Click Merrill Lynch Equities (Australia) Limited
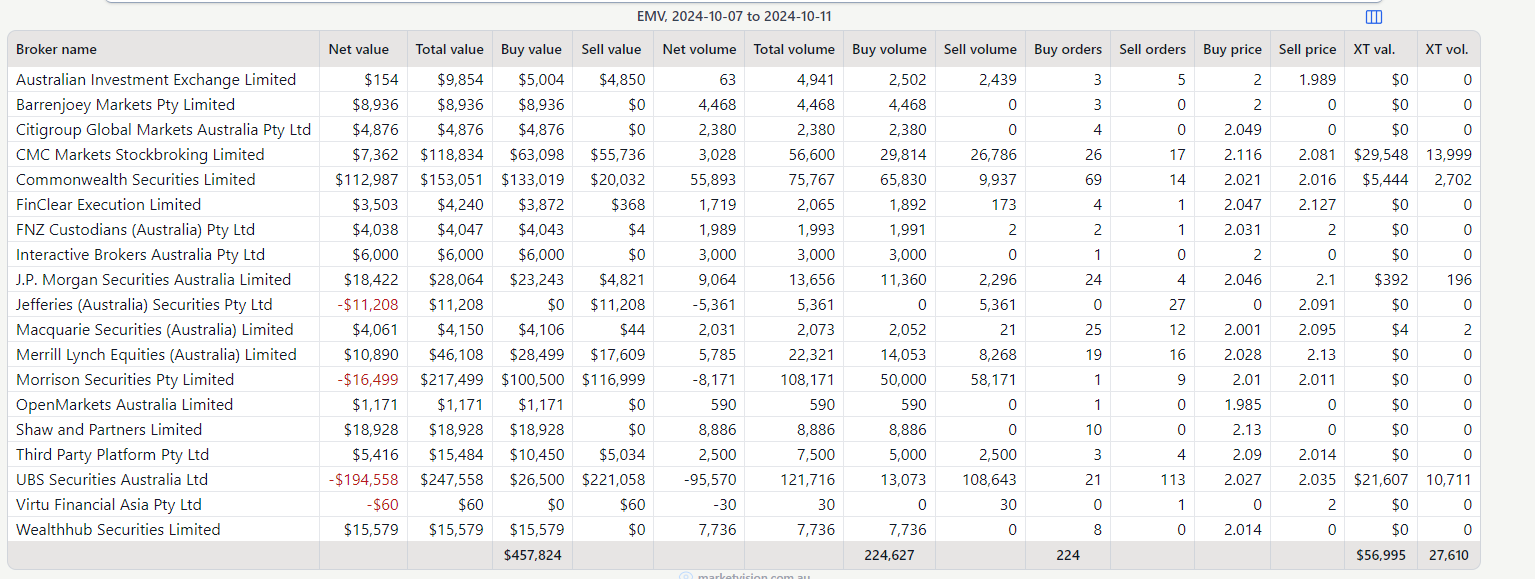This screenshot has width=1535, height=579. pyautogui.click(x=156, y=355)
